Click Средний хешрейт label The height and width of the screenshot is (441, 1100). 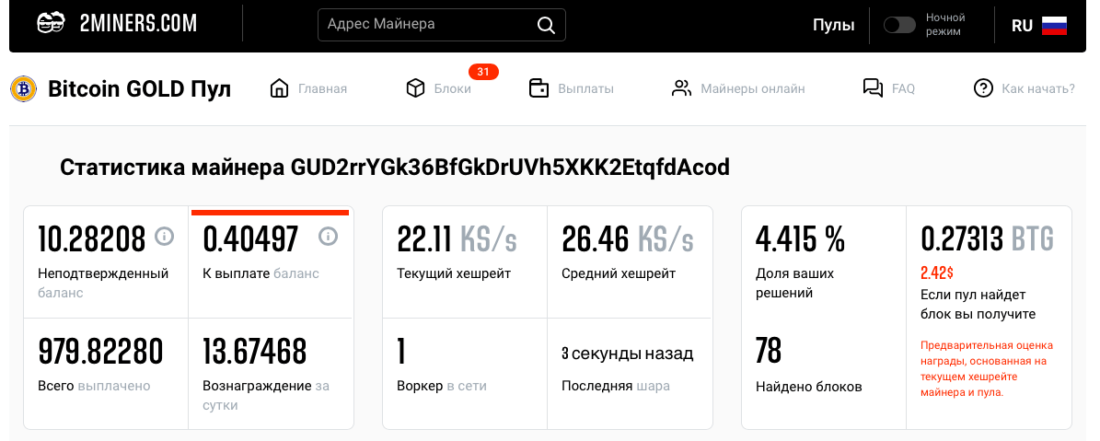(x=619, y=273)
